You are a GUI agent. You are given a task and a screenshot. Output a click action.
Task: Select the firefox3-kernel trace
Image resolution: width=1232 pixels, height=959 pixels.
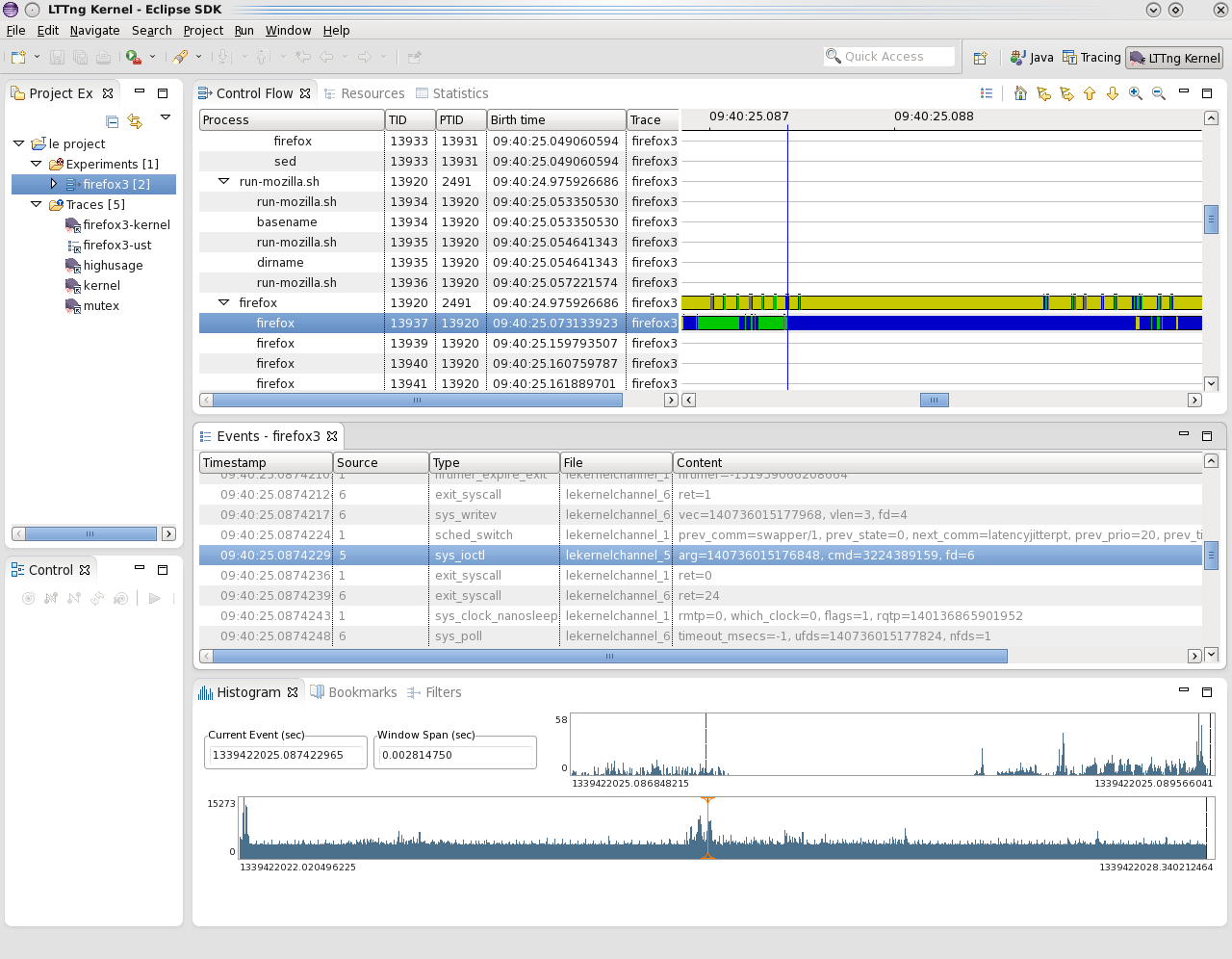point(117,224)
